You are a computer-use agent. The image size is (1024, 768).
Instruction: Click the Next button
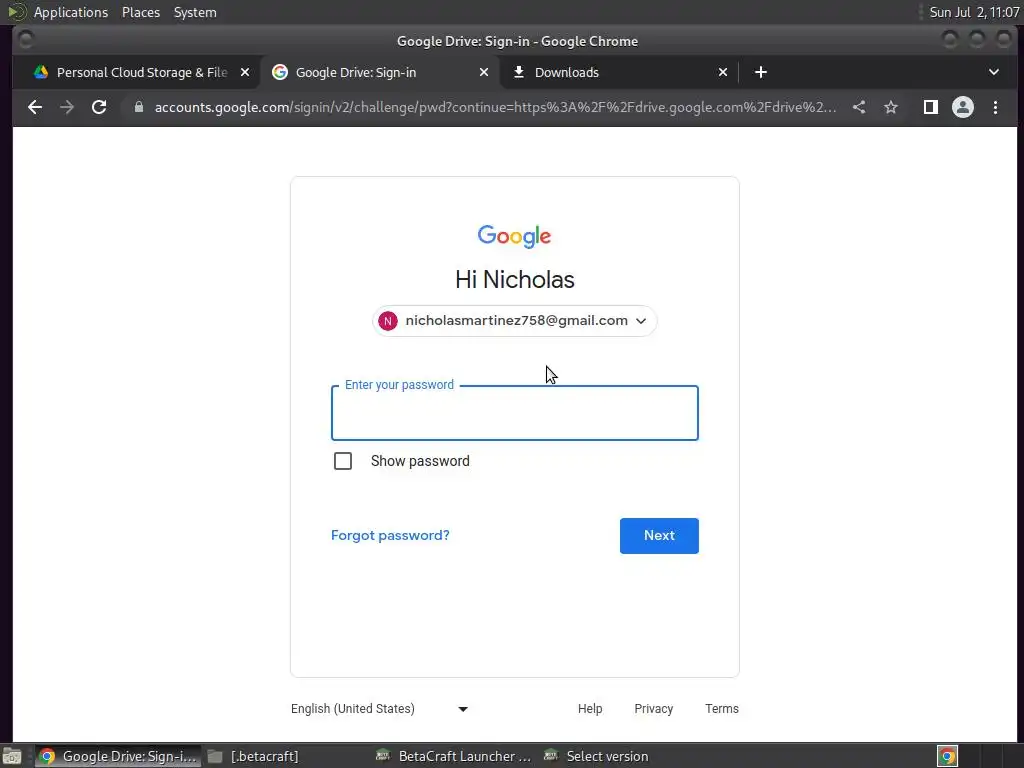(659, 536)
